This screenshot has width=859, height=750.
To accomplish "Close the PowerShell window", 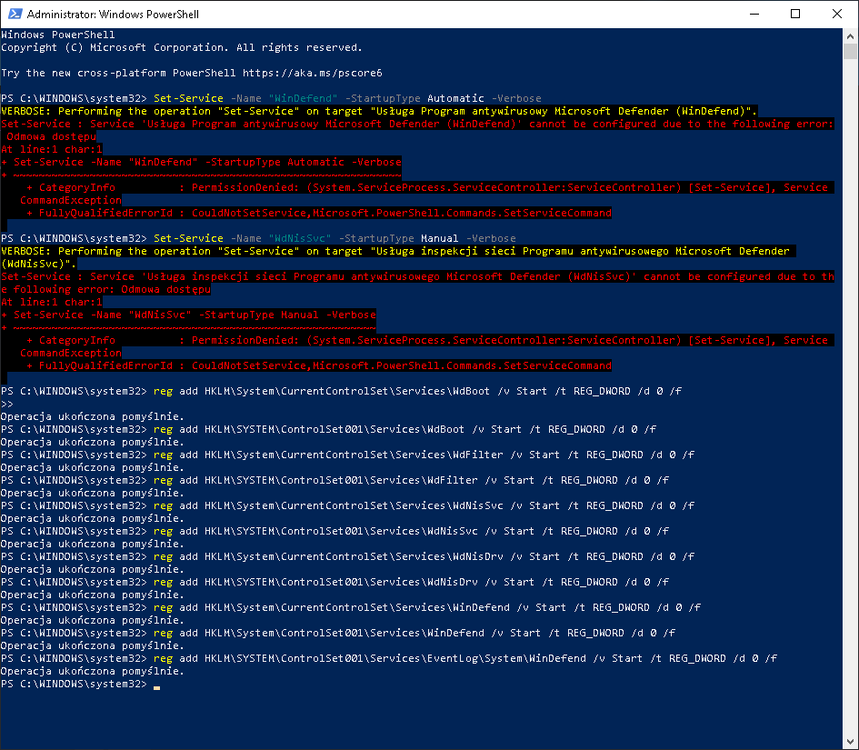I will coord(837,14).
